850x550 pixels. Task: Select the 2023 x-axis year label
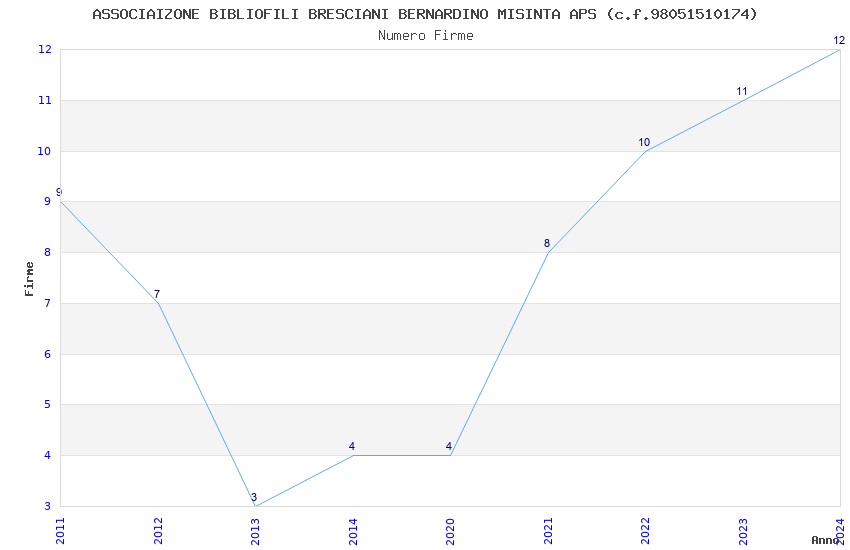pos(743,531)
